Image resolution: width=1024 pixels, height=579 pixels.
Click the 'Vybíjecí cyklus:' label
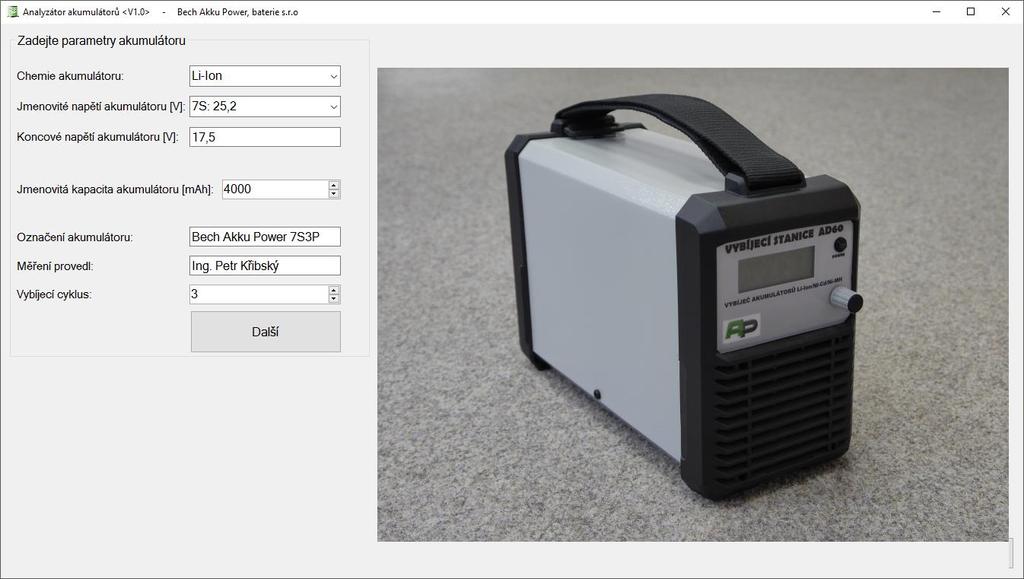click(54, 295)
